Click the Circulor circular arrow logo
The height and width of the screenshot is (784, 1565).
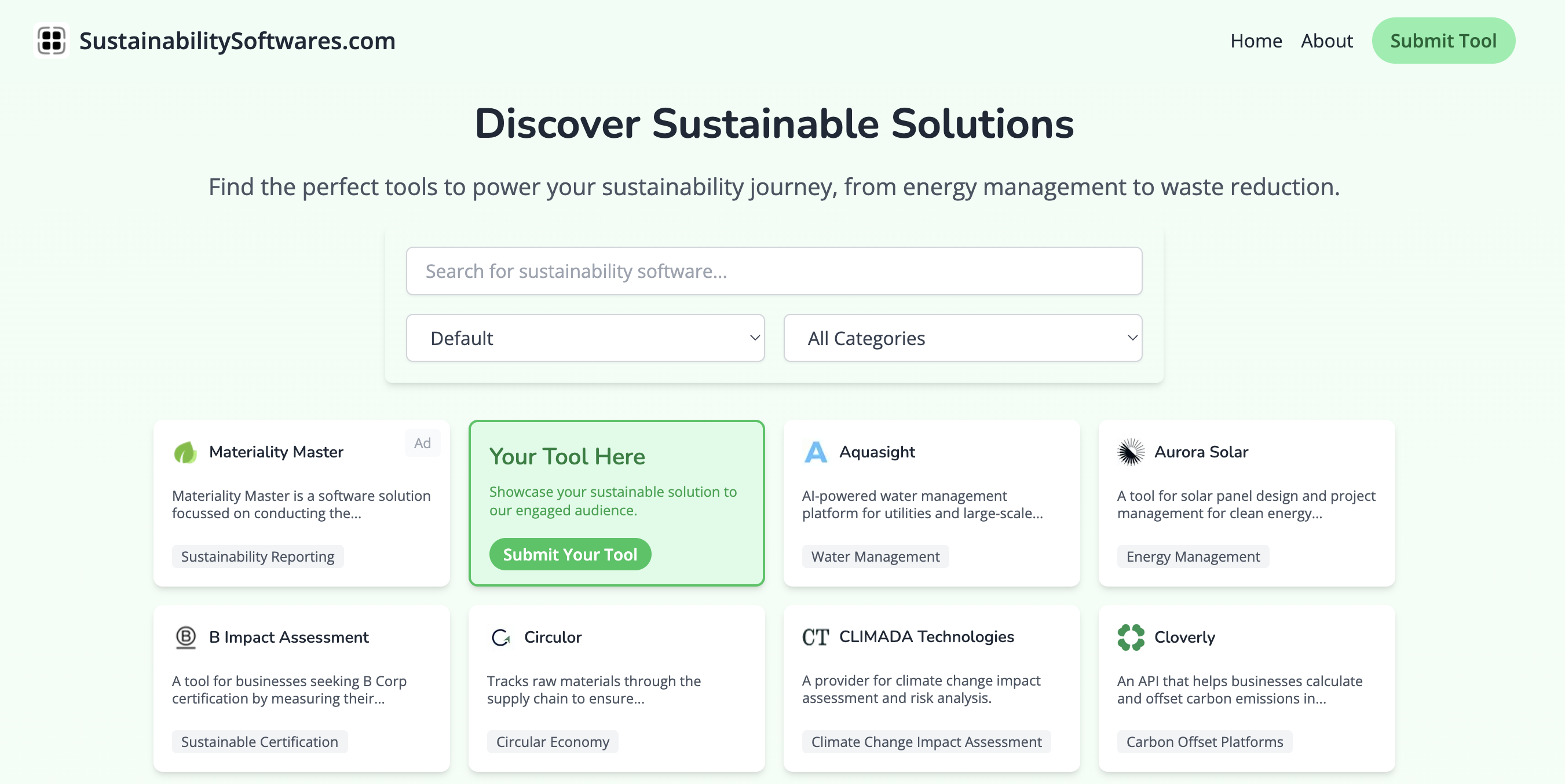pyautogui.click(x=500, y=638)
